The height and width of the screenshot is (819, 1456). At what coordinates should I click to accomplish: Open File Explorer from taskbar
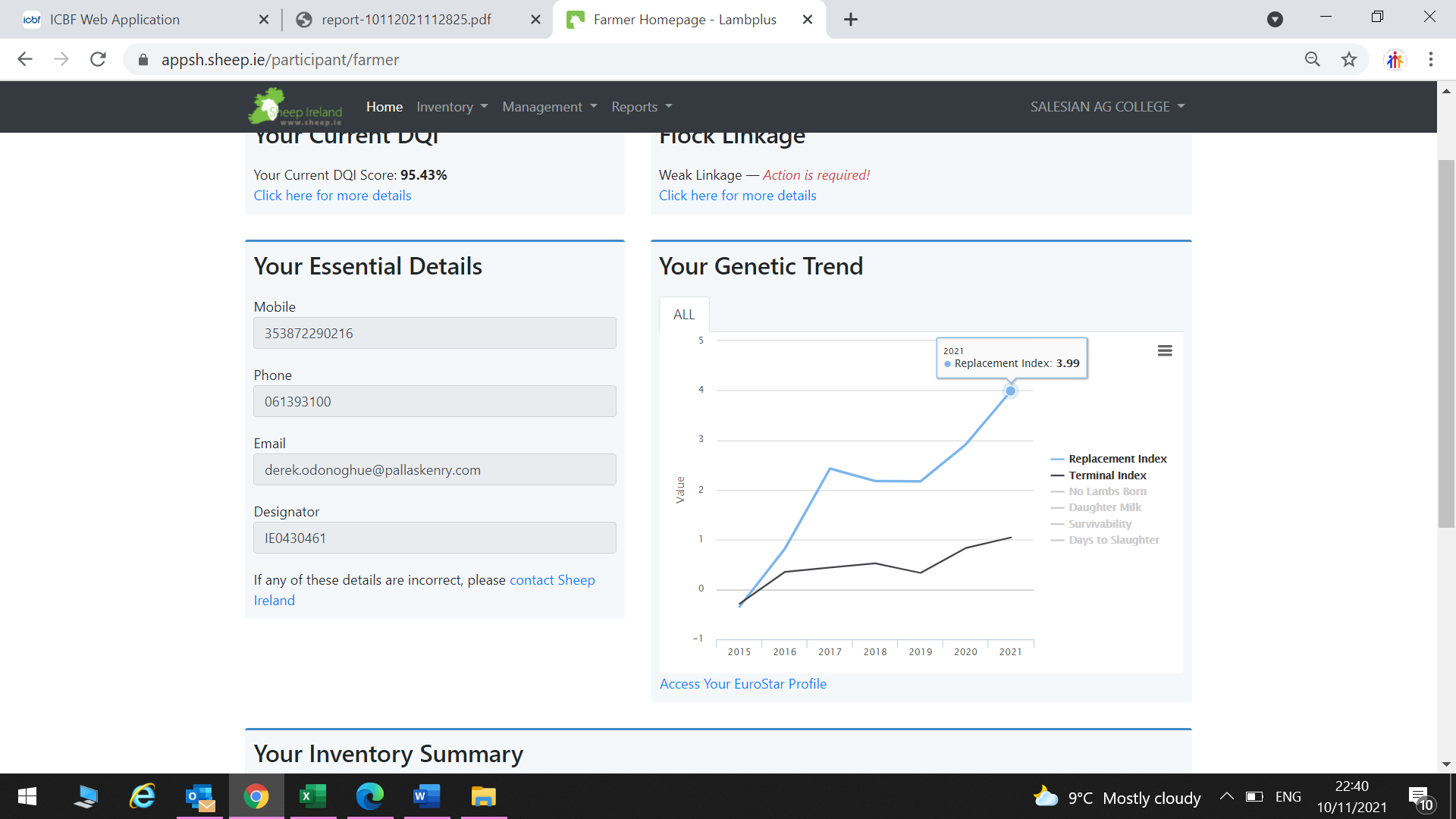click(483, 796)
